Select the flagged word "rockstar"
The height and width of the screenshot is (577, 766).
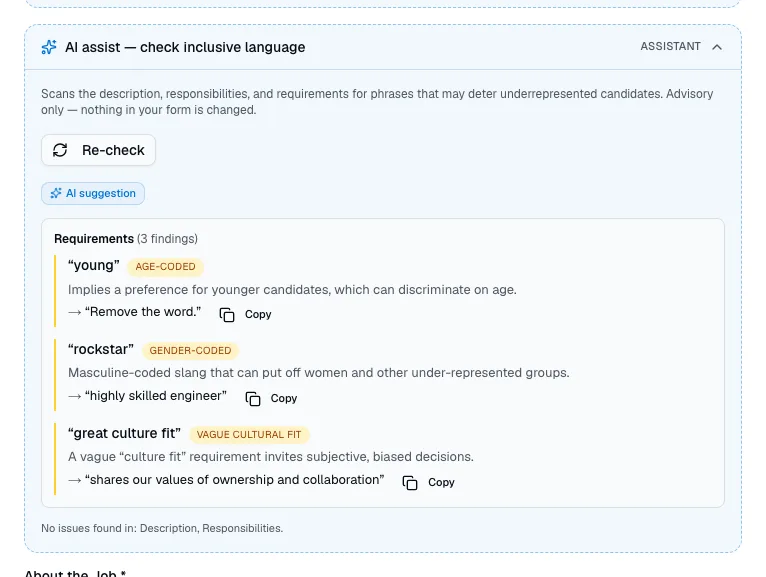(x=101, y=349)
